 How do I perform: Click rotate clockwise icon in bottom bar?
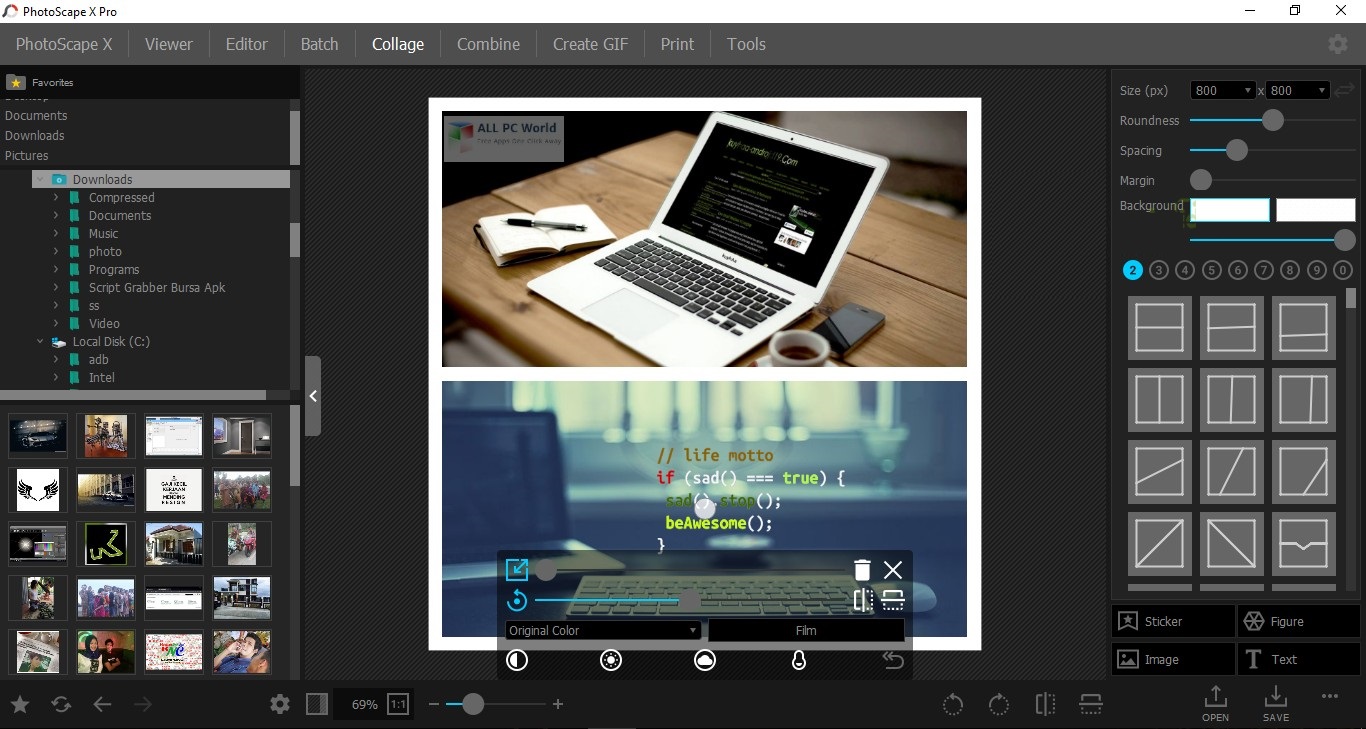click(998, 704)
